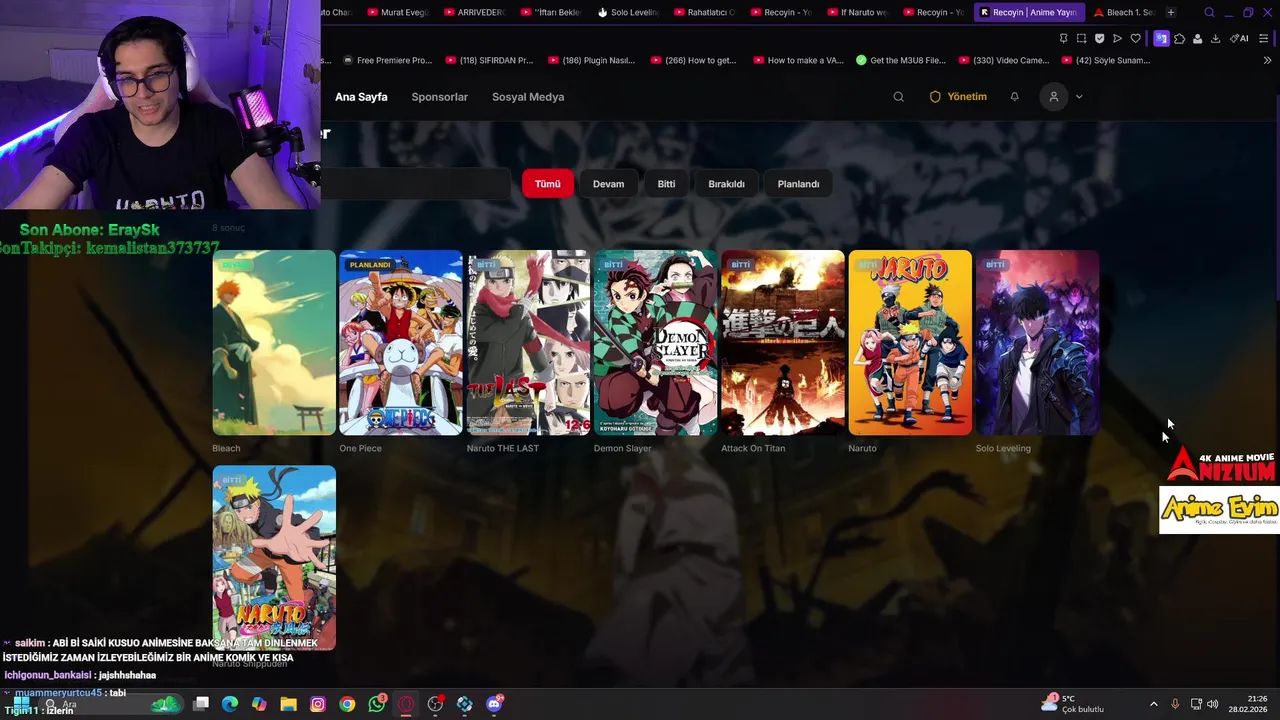This screenshot has height=720, width=1280.
Task: Select the Tümü filter
Action: [547, 184]
